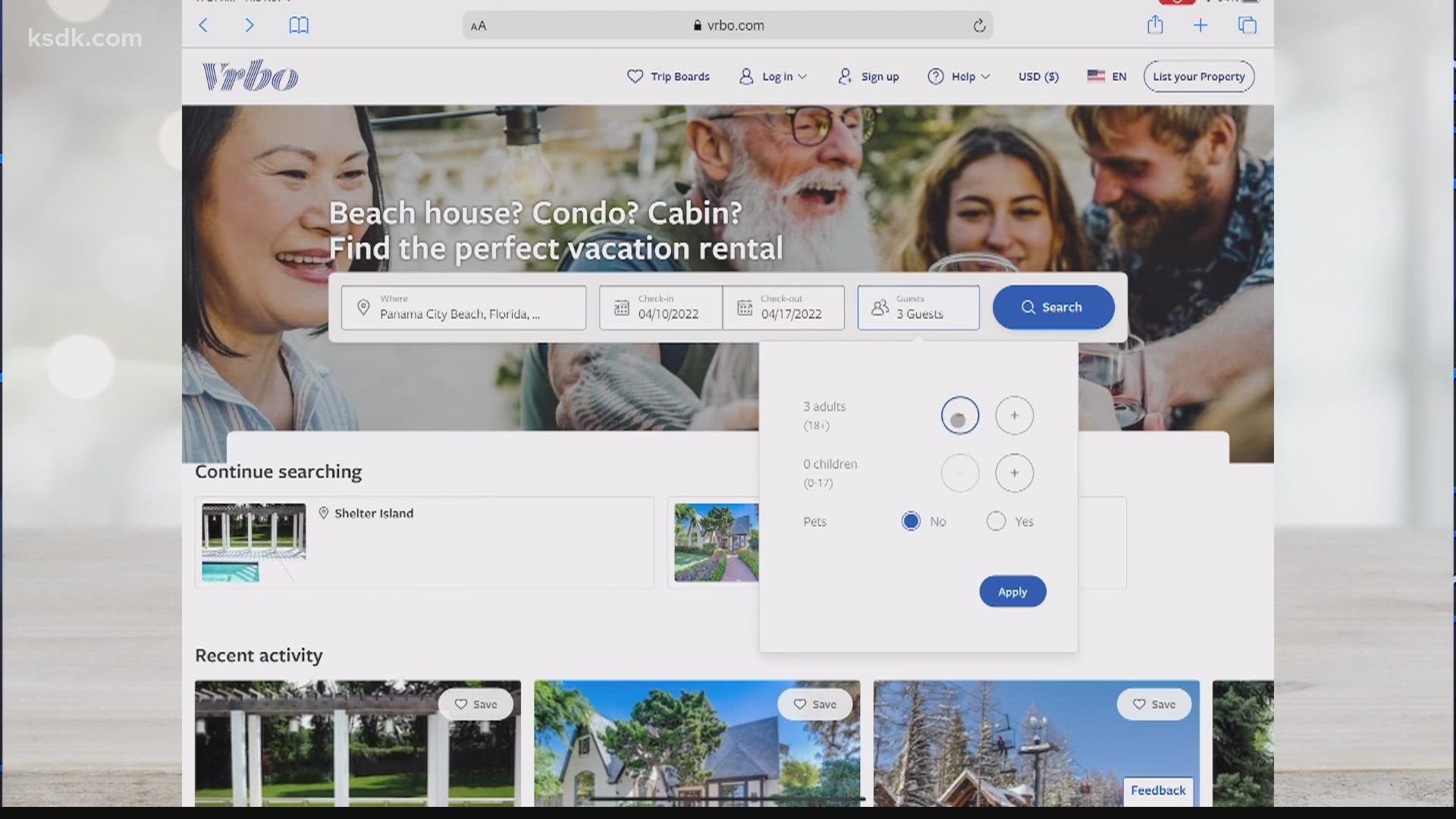Click the vrbo.com address bar
This screenshot has height=819, width=1456.
click(x=727, y=26)
